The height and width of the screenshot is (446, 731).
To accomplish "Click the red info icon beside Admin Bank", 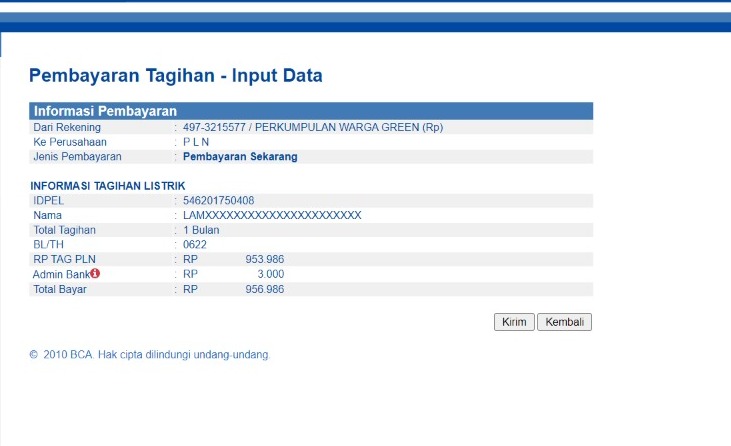I will pyautogui.click(x=95, y=274).
